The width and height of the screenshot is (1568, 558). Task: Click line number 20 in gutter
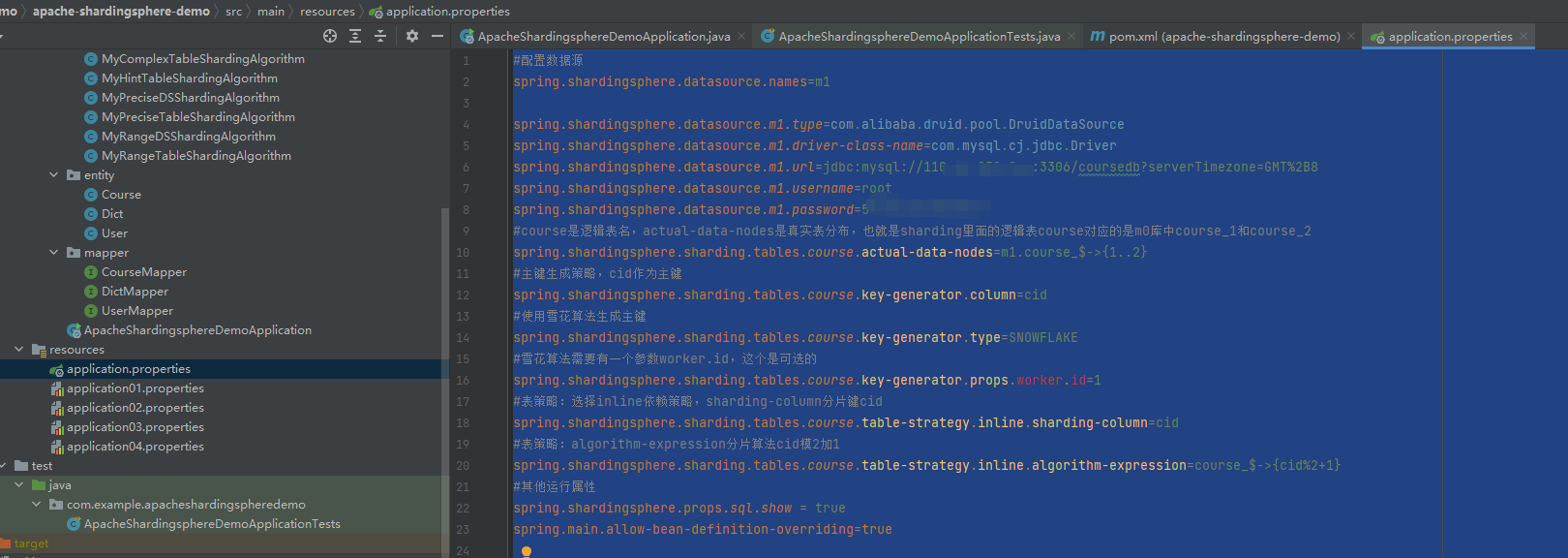pyautogui.click(x=463, y=466)
